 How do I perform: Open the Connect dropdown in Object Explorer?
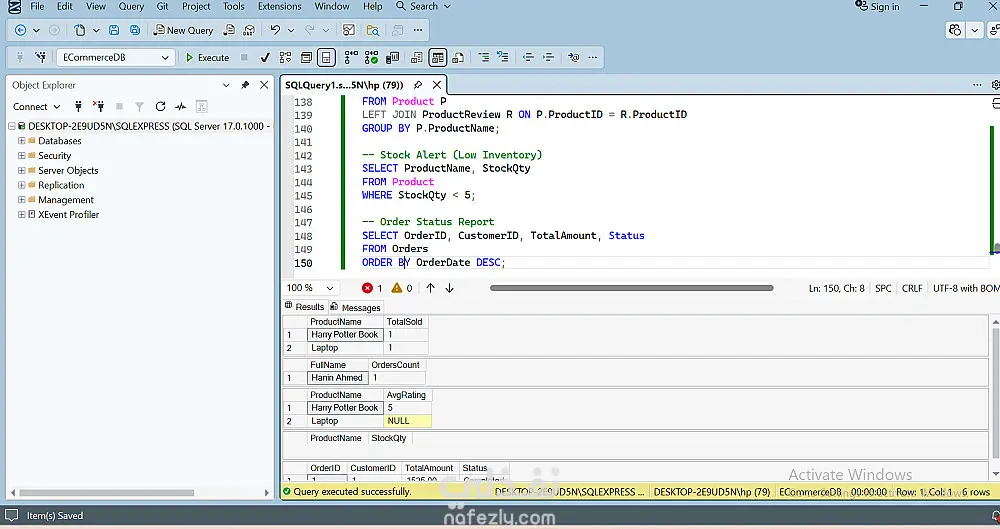click(36, 107)
